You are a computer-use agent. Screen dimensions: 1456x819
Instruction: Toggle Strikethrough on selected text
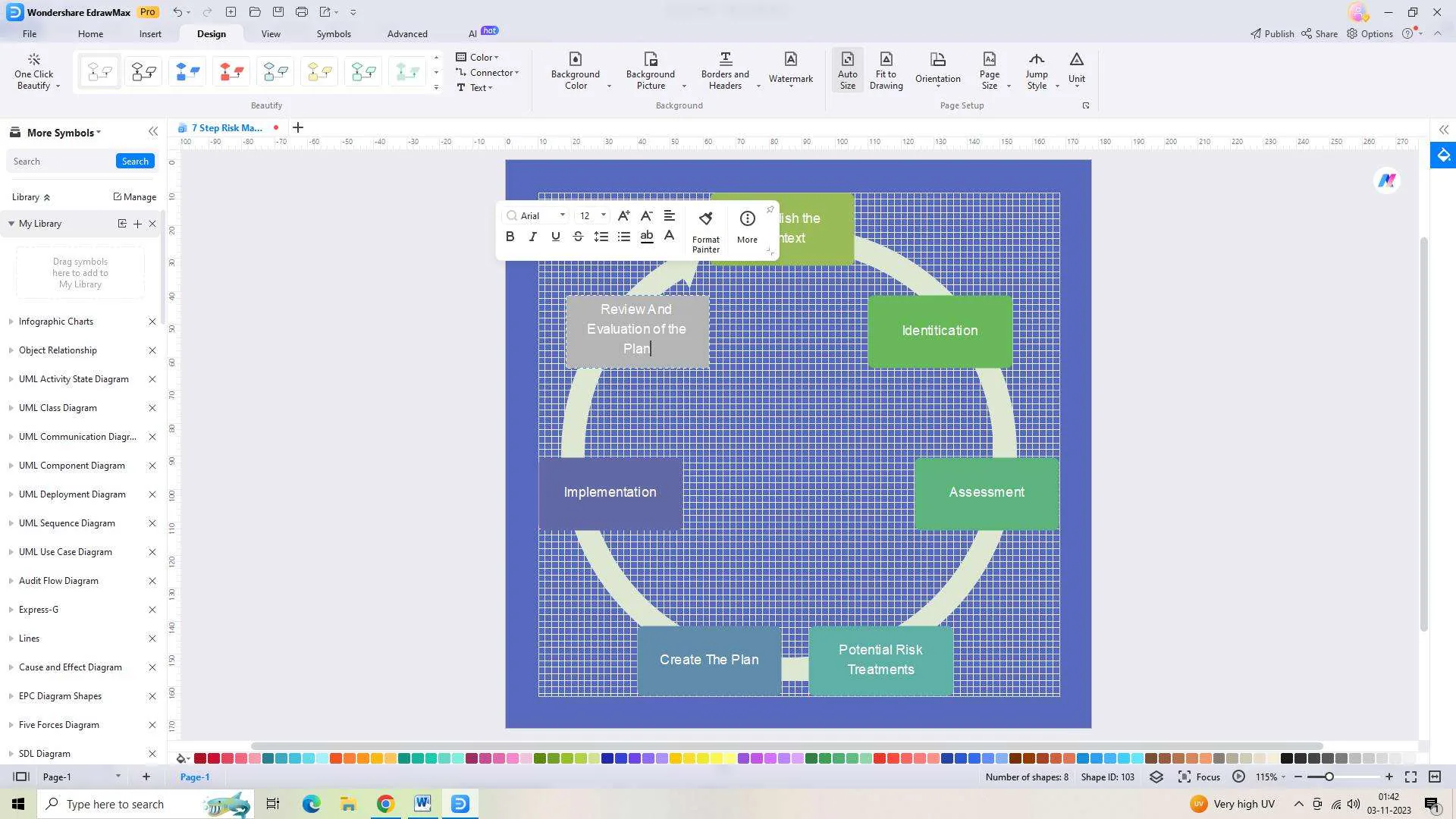(x=578, y=236)
